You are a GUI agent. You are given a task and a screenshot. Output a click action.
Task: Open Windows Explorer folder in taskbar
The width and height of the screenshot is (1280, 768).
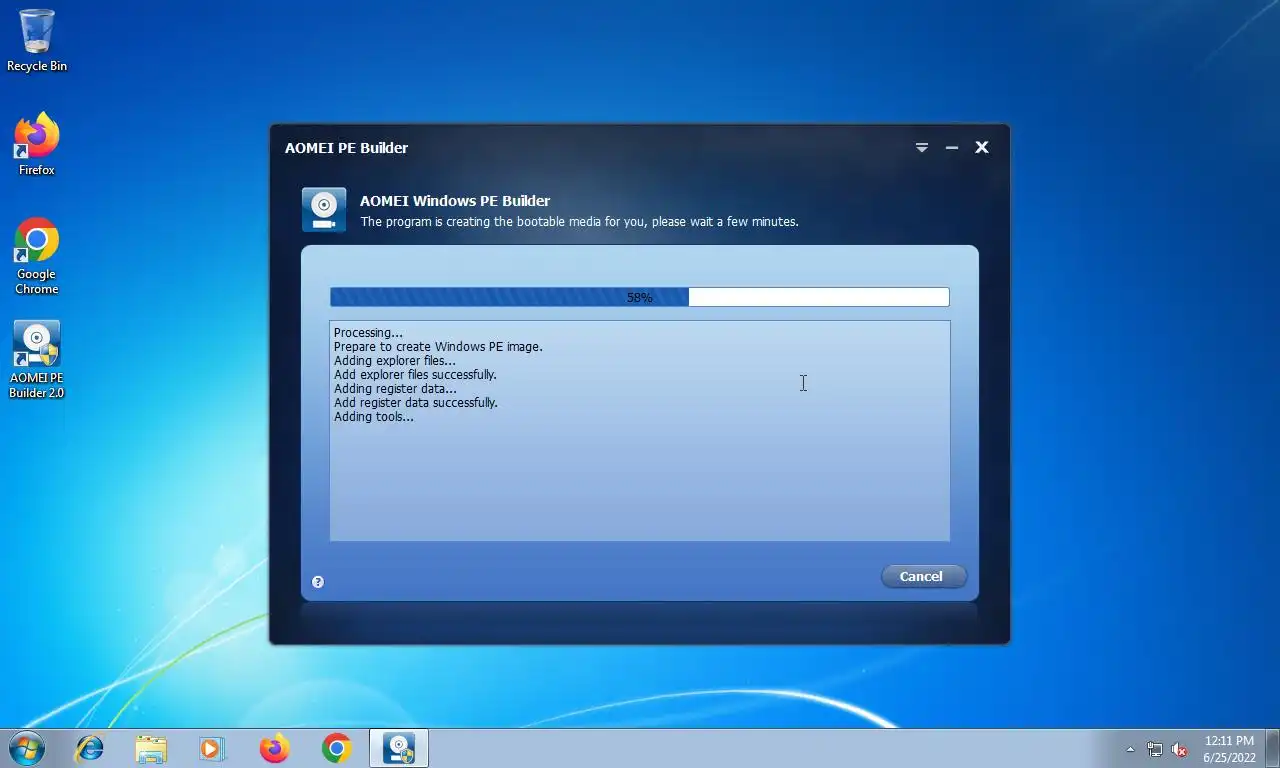coord(151,748)
